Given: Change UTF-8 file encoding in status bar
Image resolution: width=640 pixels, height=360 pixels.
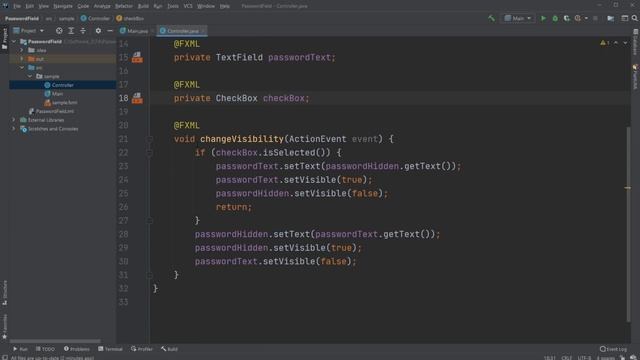Looking at the screenshot, I should (x=584, y=358).
